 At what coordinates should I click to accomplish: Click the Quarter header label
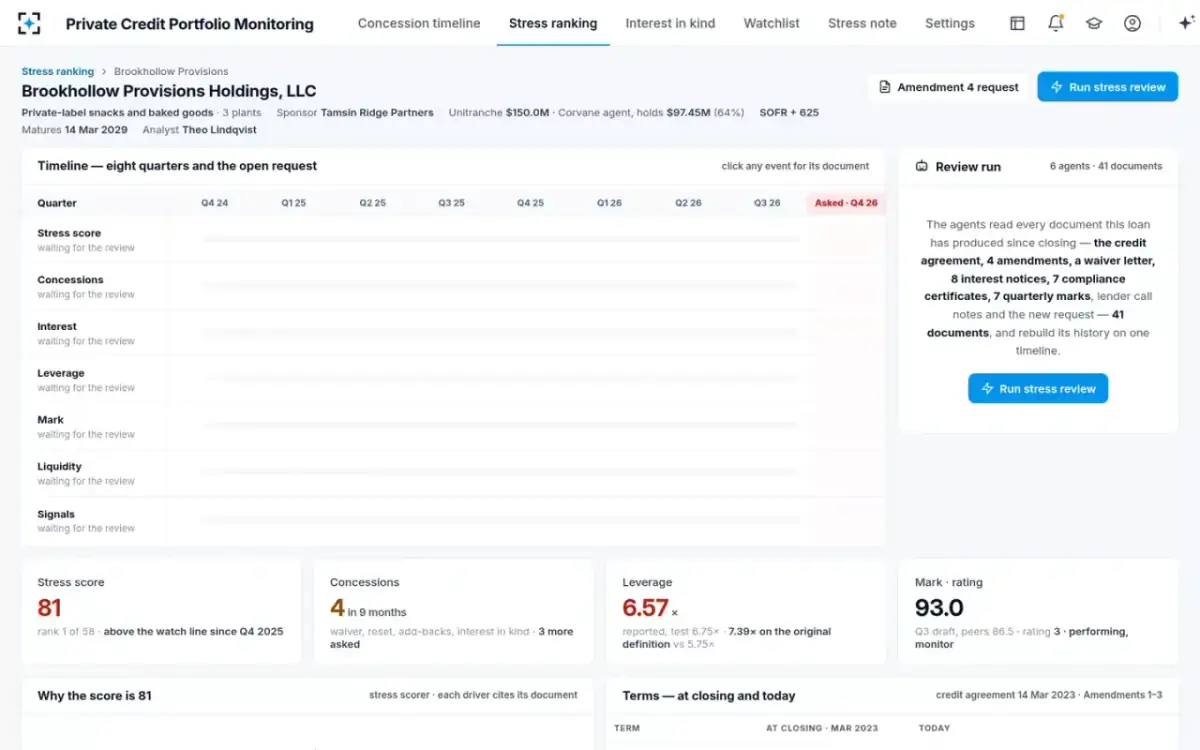(x=57, y=203)
